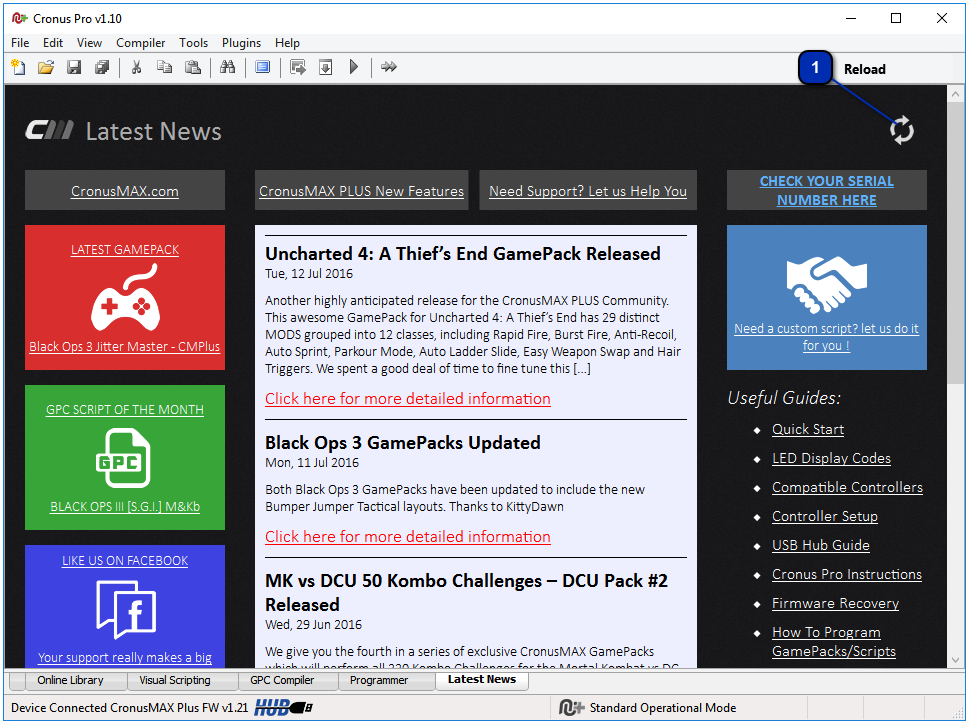Image resolution: width=969 pixels, height=724 pixels.
Task: Click the Paste clipboard icon
Action: point(193,67)
